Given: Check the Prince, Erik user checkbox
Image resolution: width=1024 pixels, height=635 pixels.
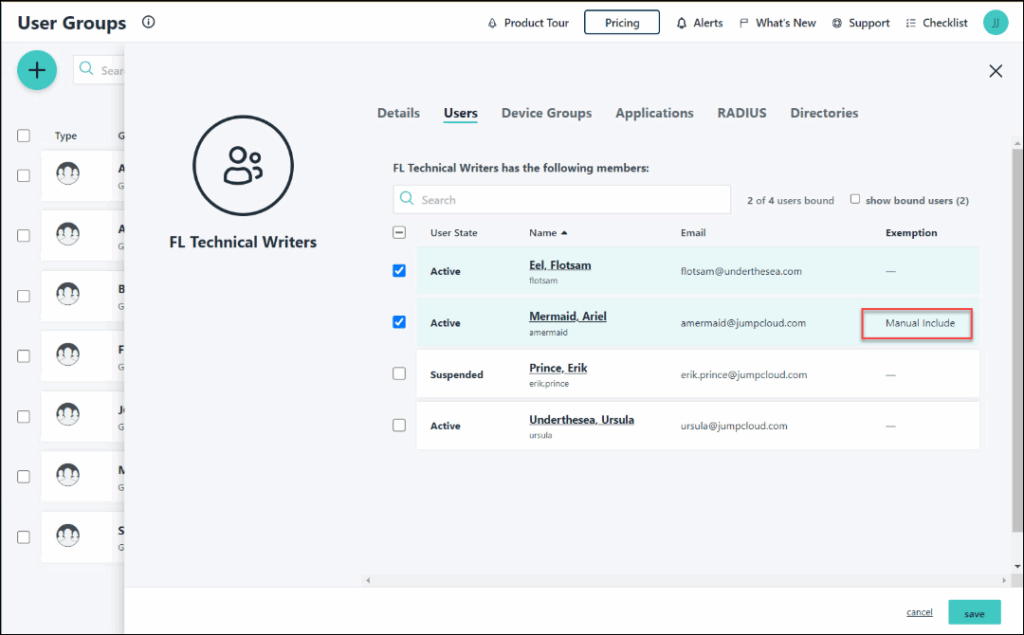Looking at the screenshot, I should click(399, 373).
